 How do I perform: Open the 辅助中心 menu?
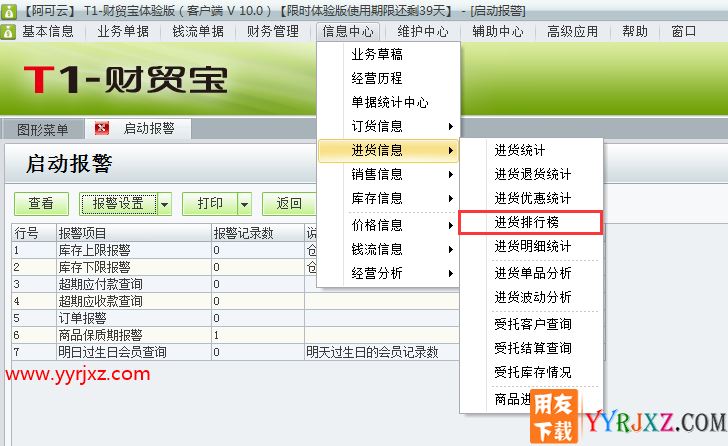click(498, 32)
